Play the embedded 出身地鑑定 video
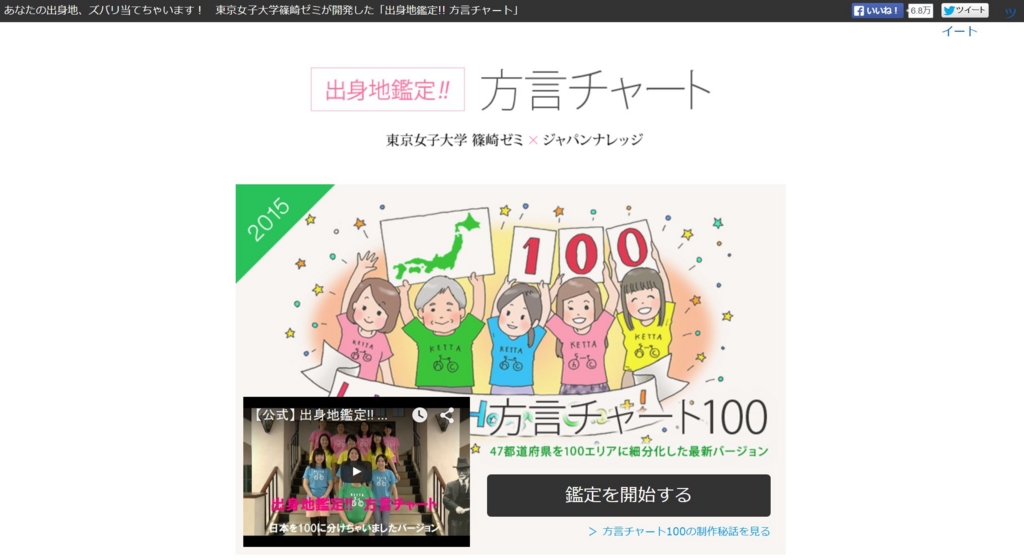This screenshot has height=560, width=1024. pyautogui.click(x=356, y=471)
